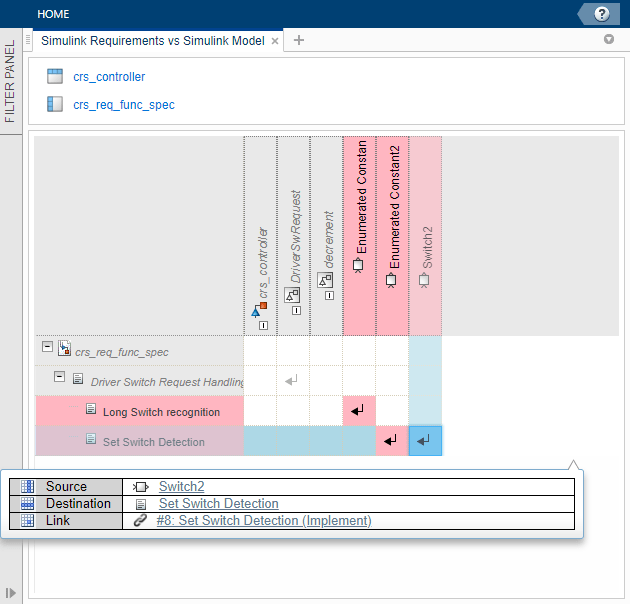Viewport: 630px width, 604px height.
Task: Click the Destination grid icon in tooltip
Action: [27, 504]
